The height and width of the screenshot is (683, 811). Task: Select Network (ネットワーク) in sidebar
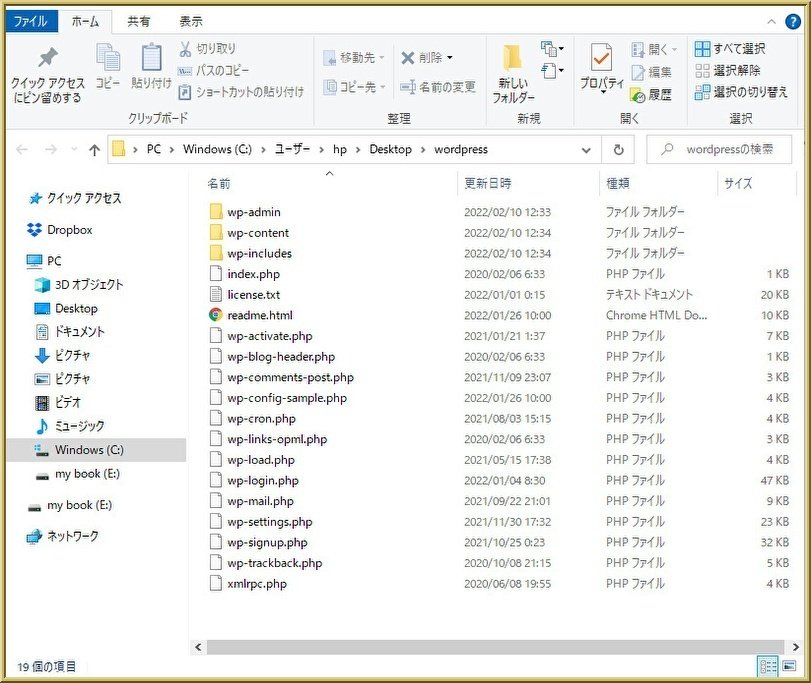click(63, 537)
